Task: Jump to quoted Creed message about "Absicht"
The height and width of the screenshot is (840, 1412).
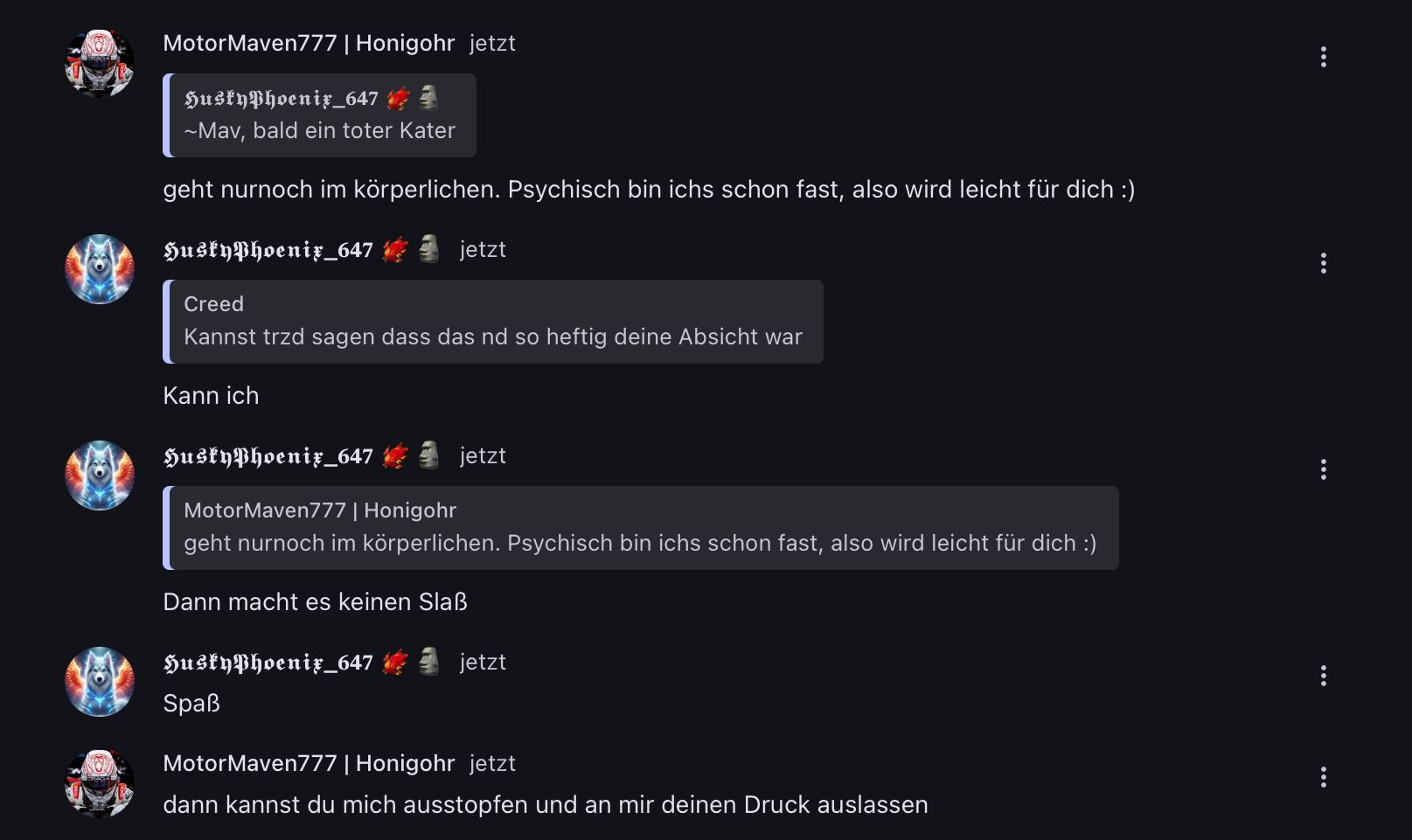Action: click(x=493, y=337)
